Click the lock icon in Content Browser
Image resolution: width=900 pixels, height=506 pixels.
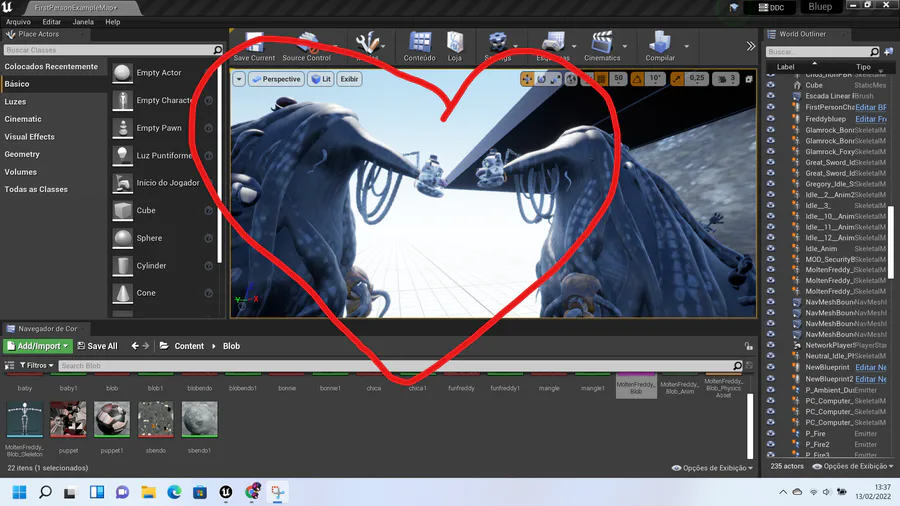[748, 346]
